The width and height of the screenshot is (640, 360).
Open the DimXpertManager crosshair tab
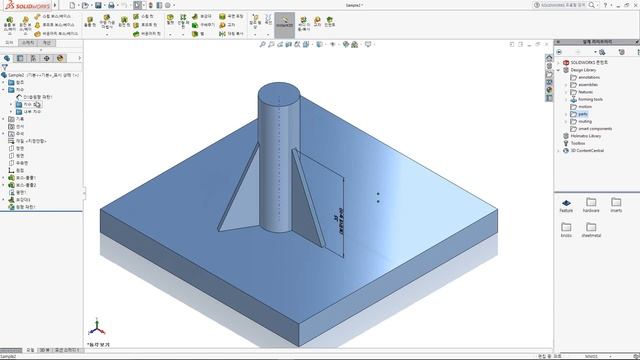pyautogui.click(x=47, y=58)
